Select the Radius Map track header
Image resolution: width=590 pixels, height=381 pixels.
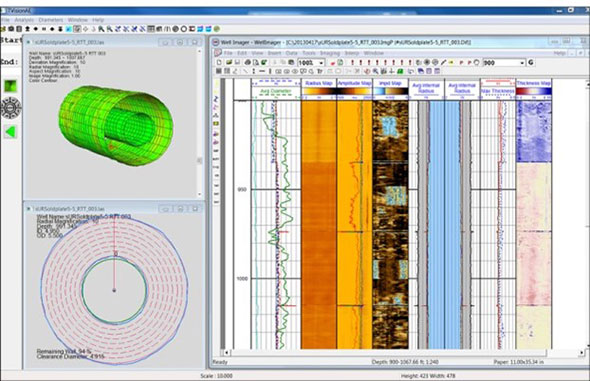tap(318, 83)
